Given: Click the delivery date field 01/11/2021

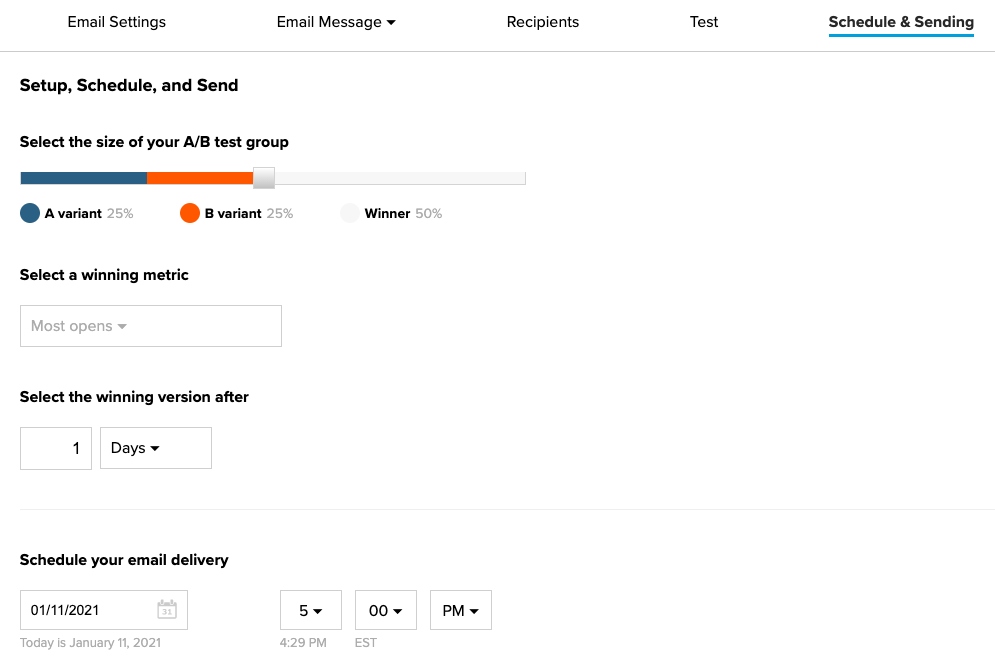Looking at the screenshot, I should click(x=104, y=610).
